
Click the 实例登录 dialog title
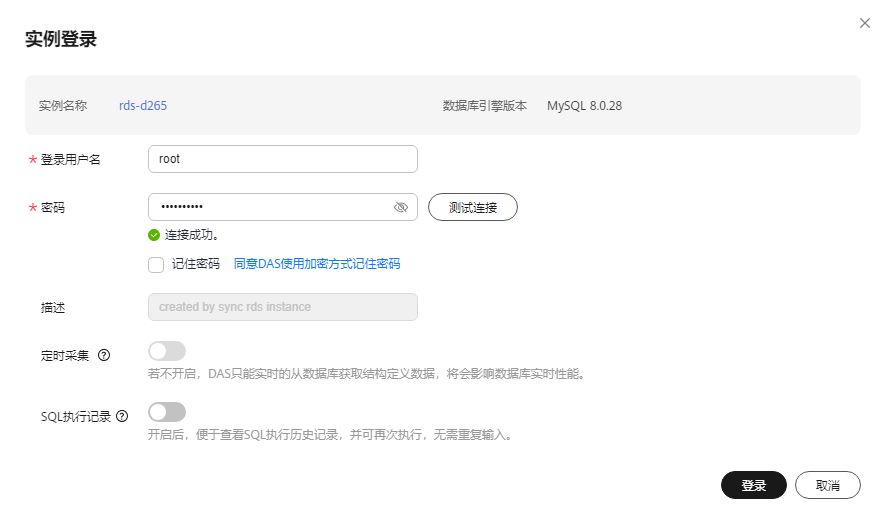click(x=60, y=40)
